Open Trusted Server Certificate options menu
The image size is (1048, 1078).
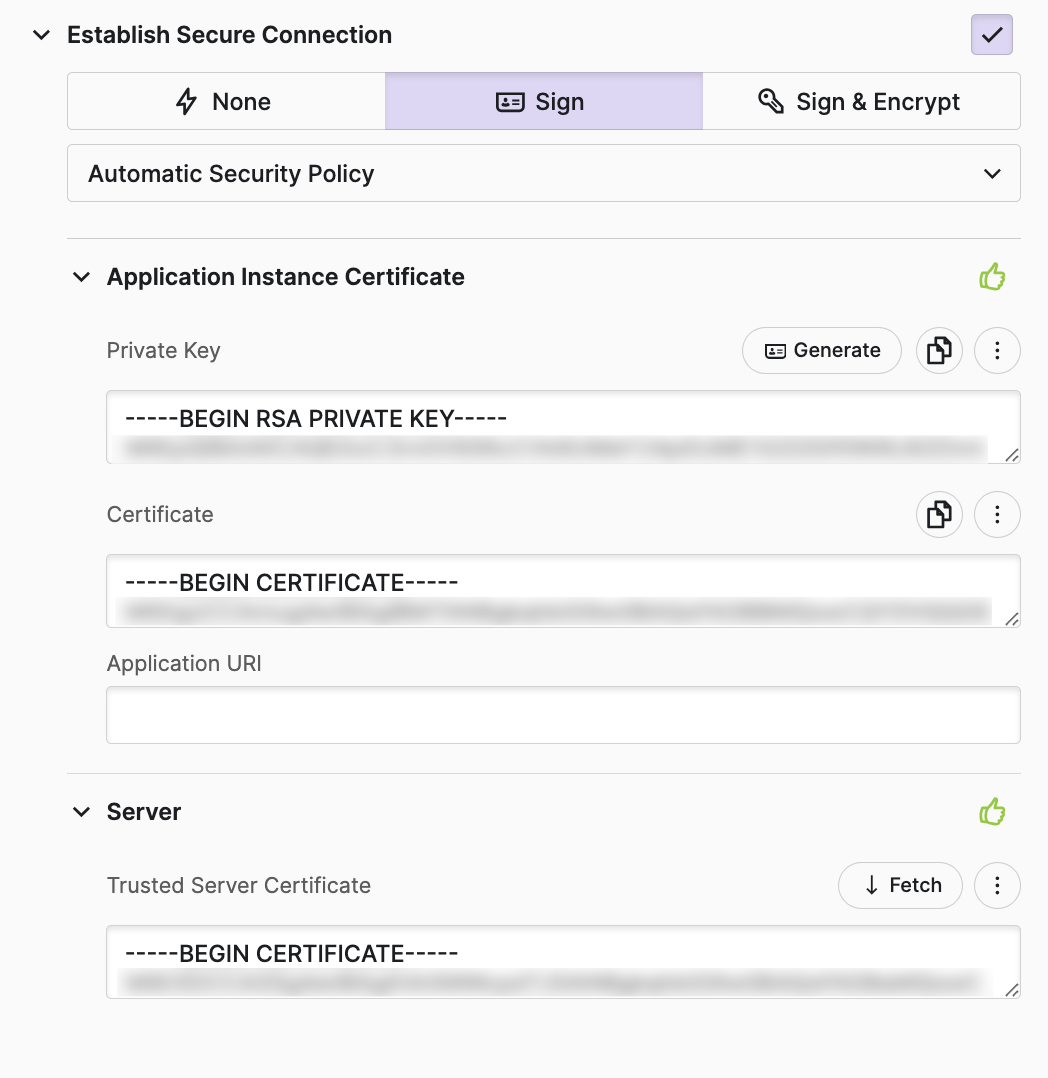(997, 886)
